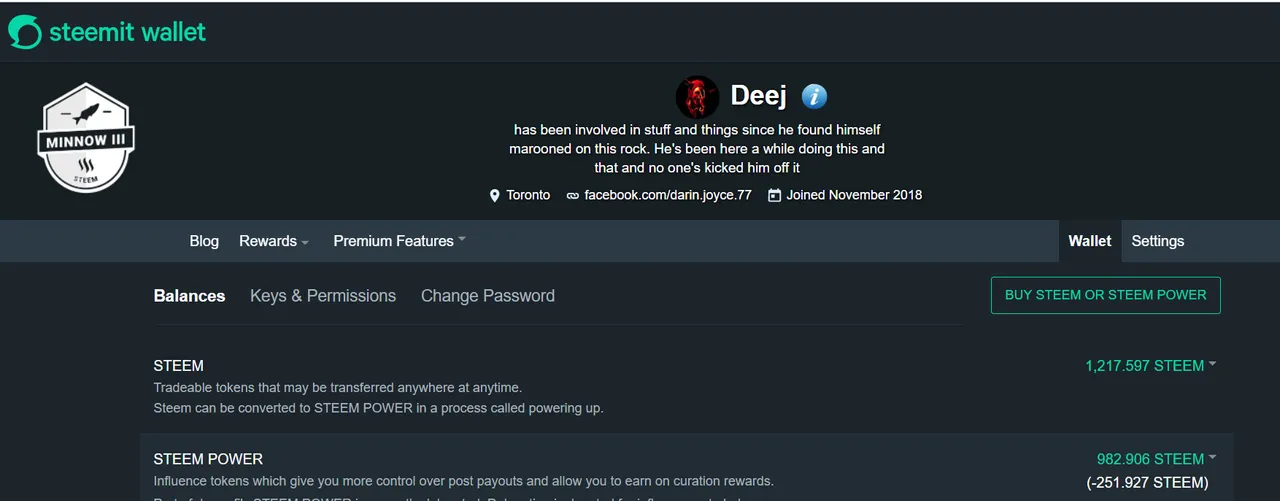Switch to Keys & Permissions
This screenshot has width=1280, height=501.
[x=323, y=296]
